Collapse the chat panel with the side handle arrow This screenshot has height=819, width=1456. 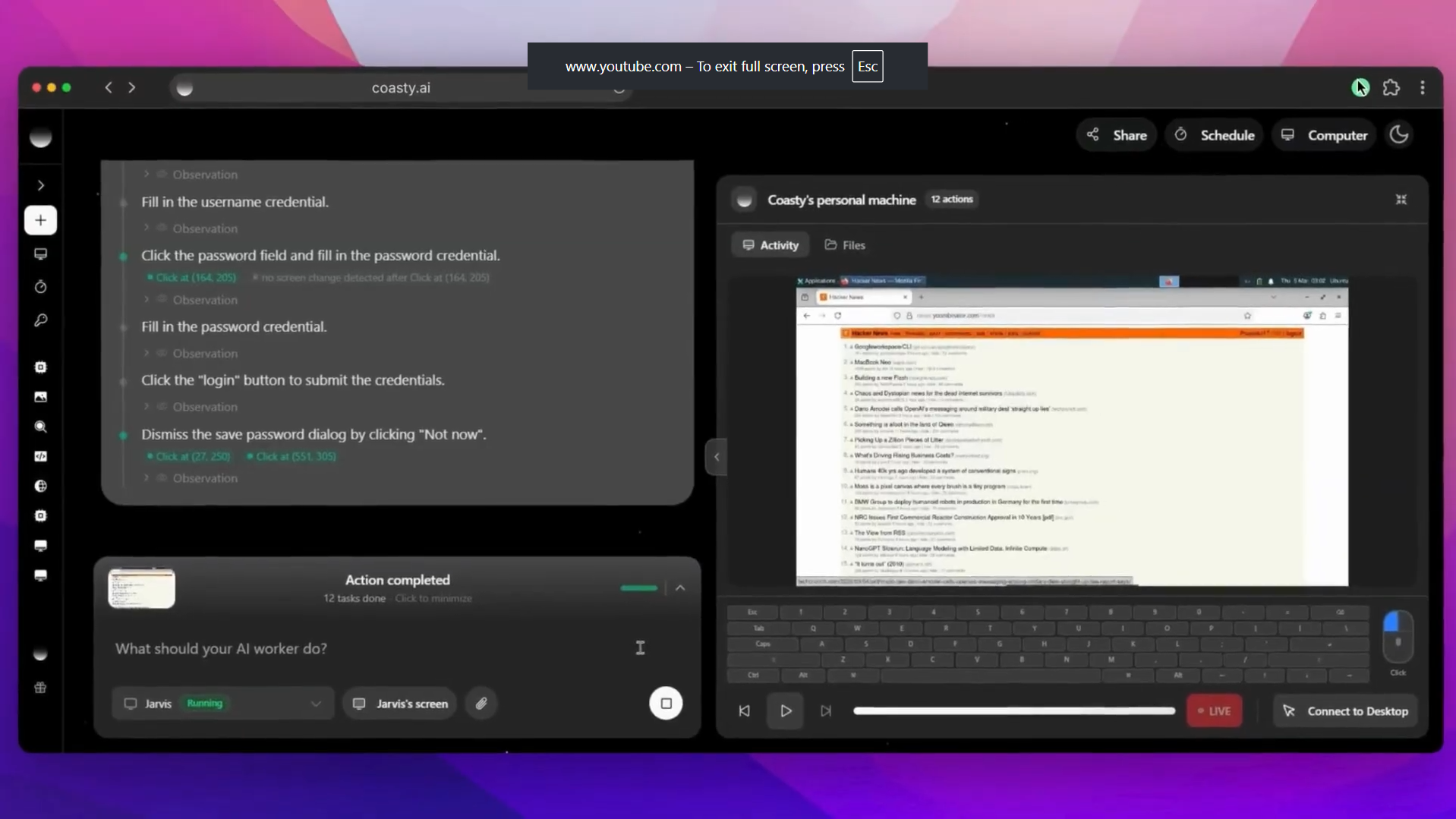[x=717, y=457]
